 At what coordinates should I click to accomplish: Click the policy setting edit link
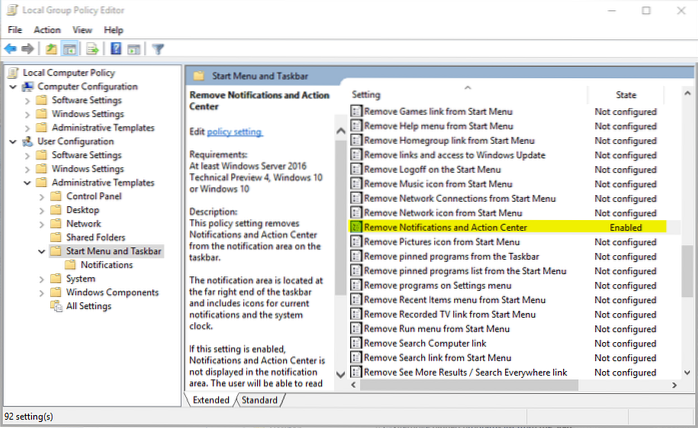(234, 132)
